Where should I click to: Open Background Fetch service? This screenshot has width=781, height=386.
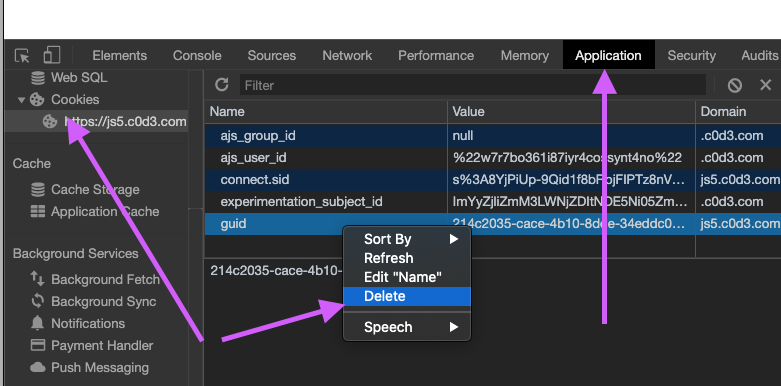tap(95, 279)
